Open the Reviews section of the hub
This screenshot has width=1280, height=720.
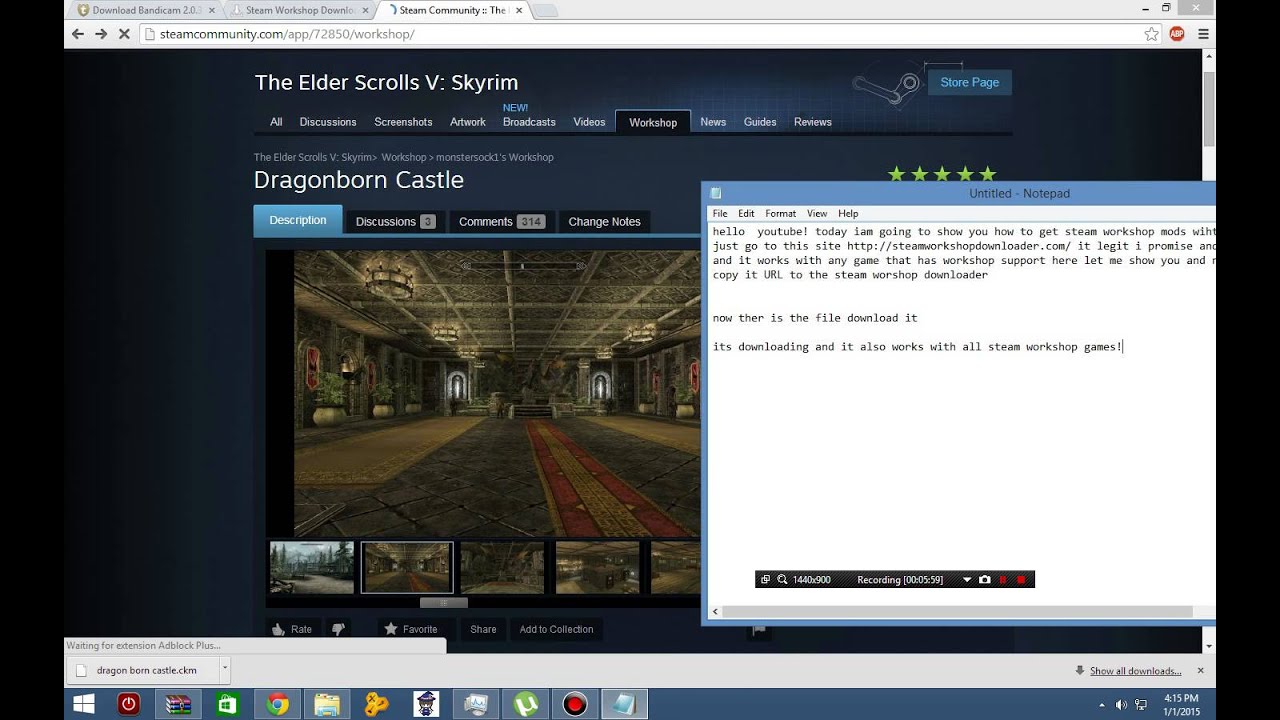pos(813,122)
